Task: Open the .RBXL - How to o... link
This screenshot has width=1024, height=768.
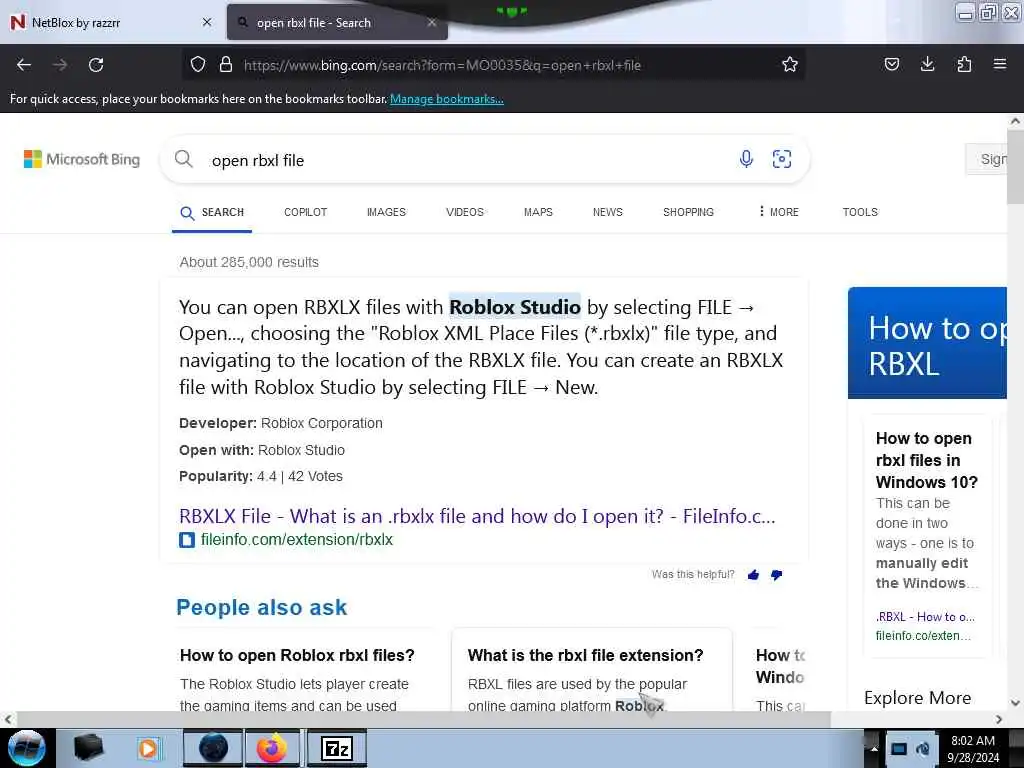Action: tap(925, 616)
